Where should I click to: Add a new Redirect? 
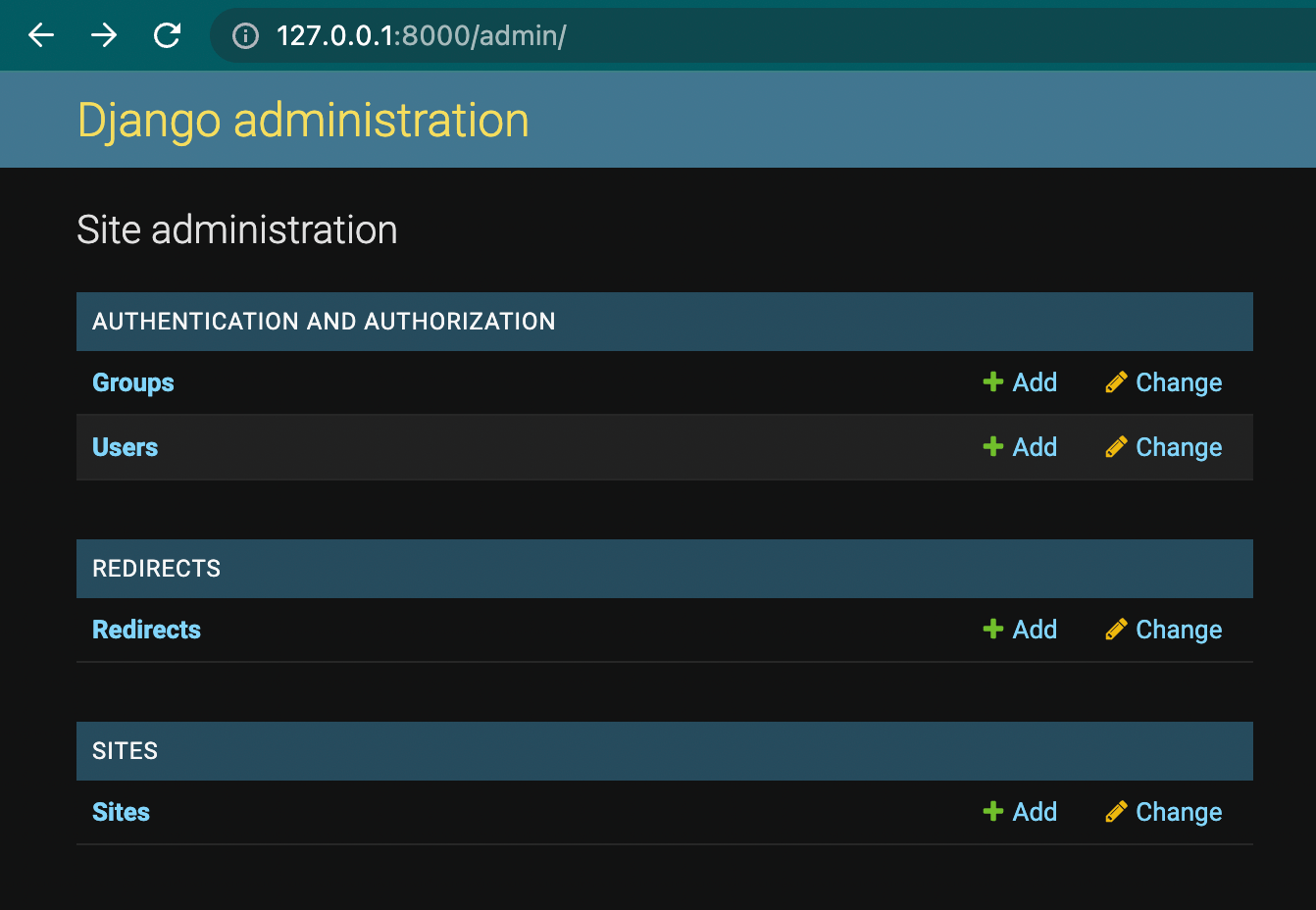tap(1035, 630)
